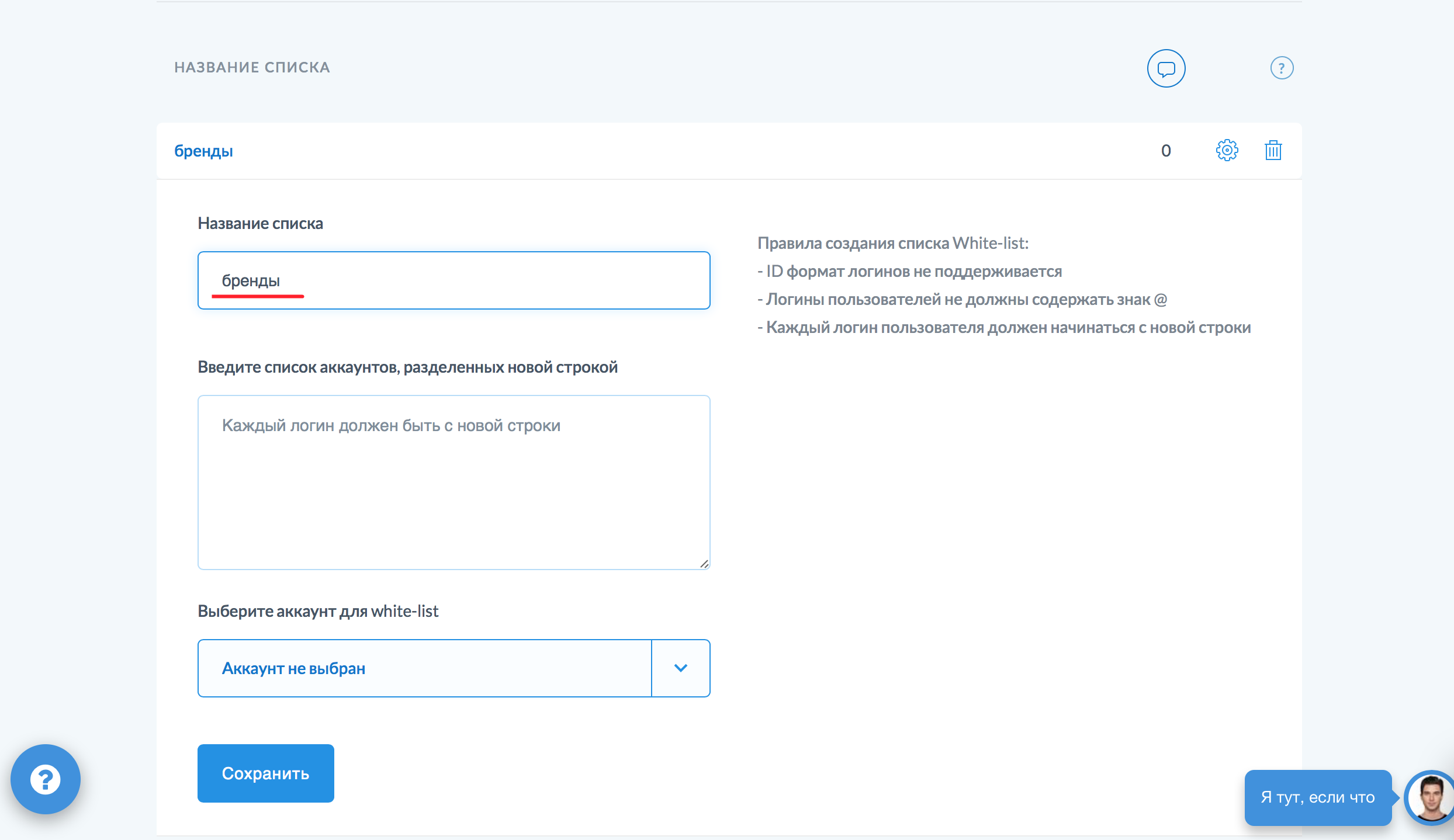Click the 'Название списка' field label

pos(260,223)
